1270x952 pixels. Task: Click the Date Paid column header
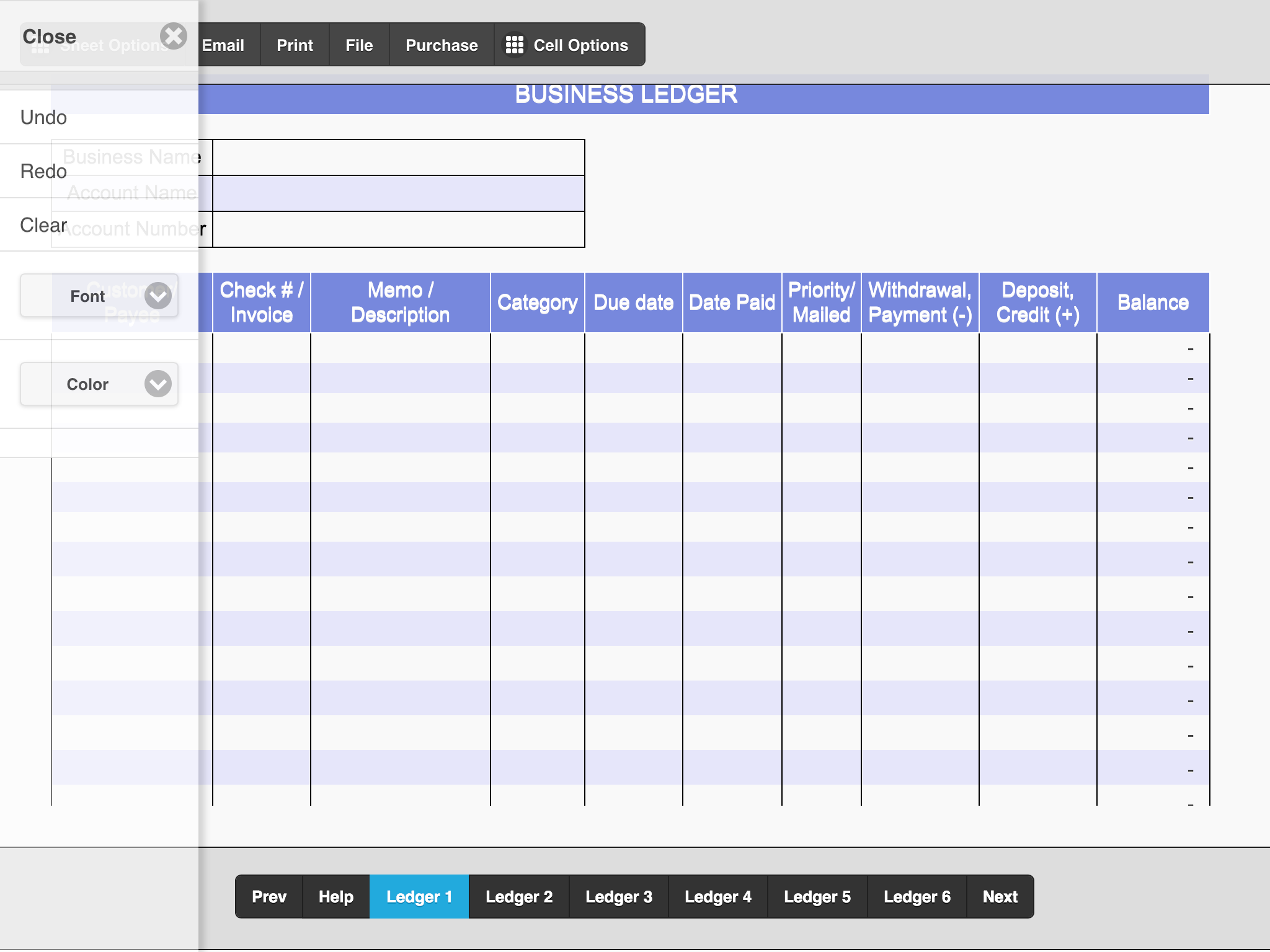point(732,302)
